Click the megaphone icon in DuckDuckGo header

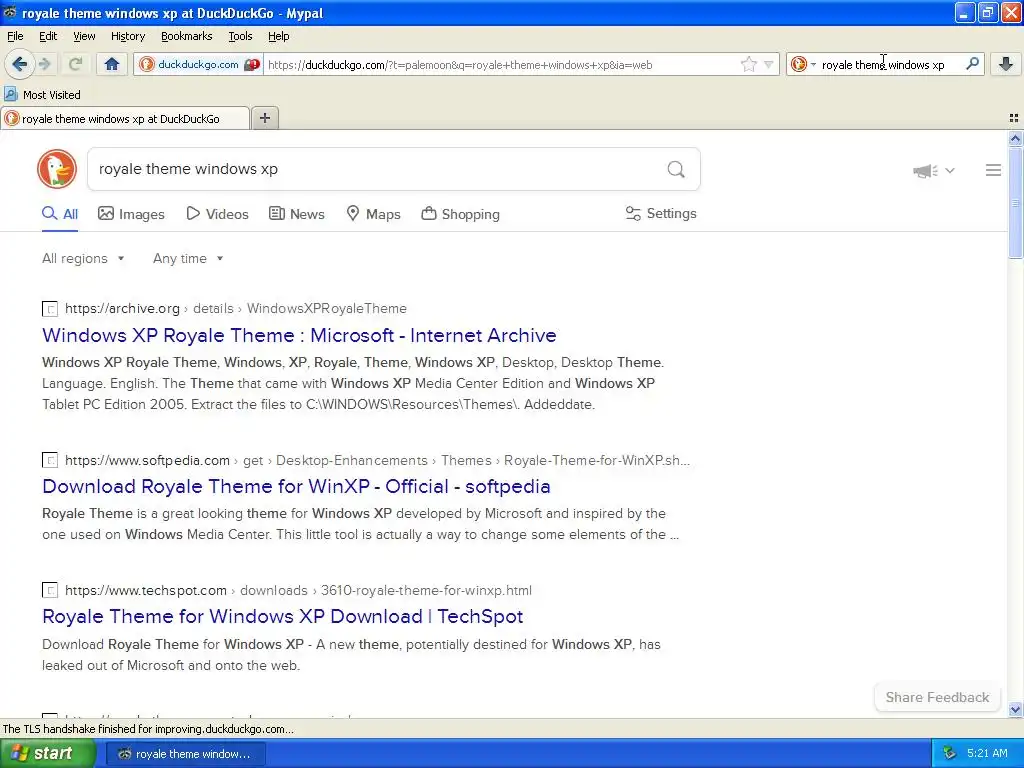925,170
